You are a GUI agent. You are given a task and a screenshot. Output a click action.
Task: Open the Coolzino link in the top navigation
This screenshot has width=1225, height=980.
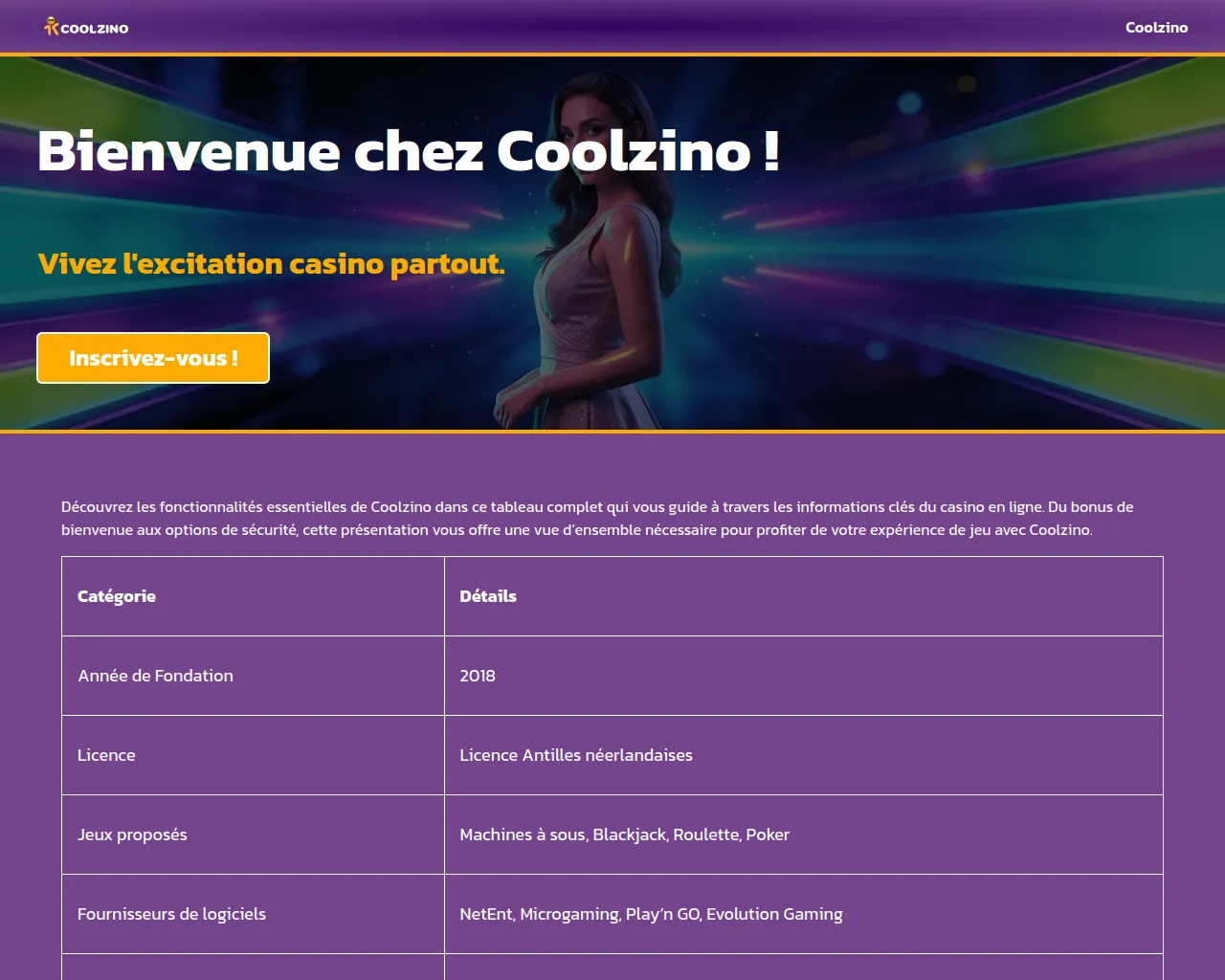point(1156,27)
